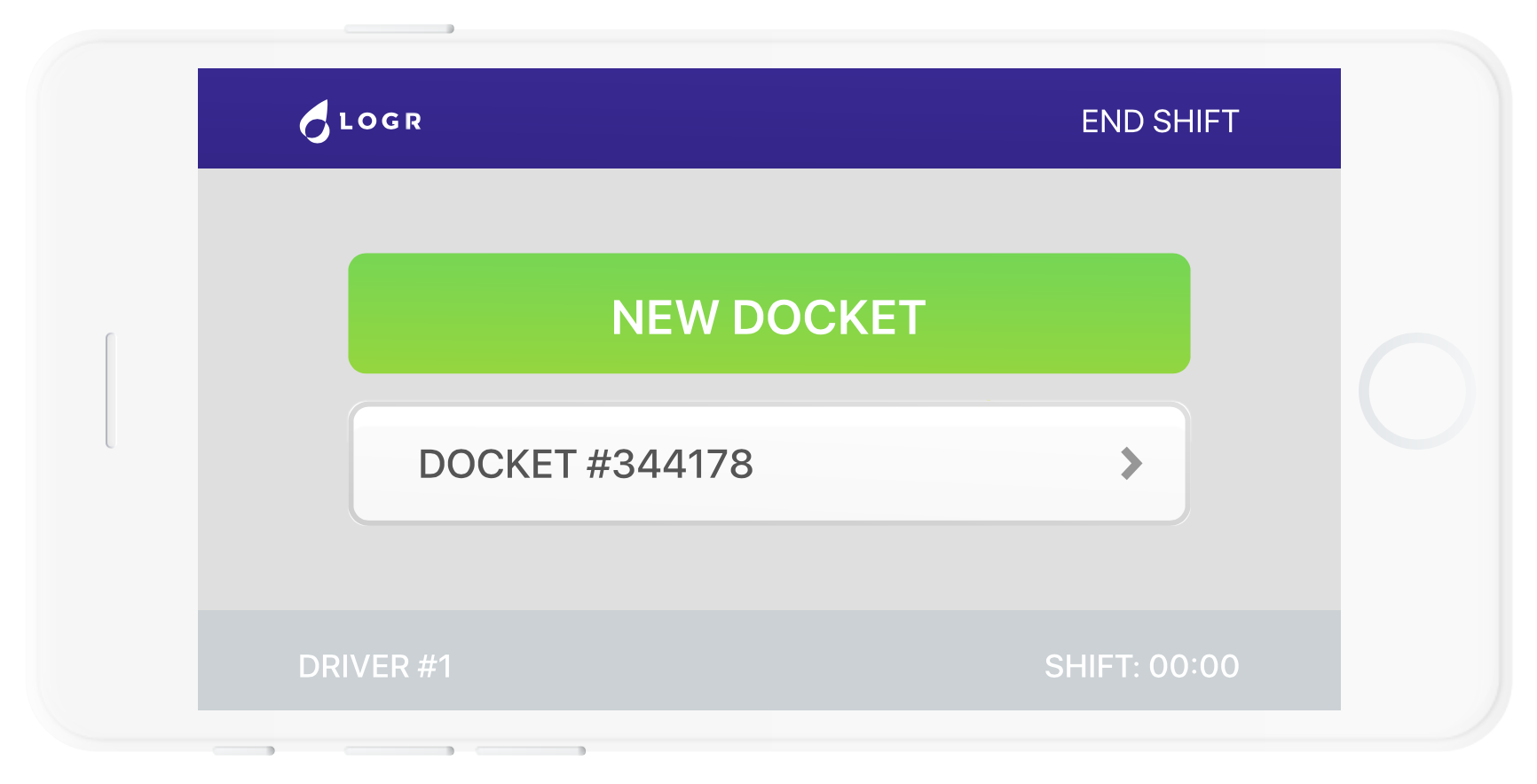The image size is (1537, 784).
Task: Click the LOGR droplet logo icon
Action: coord(314,122)
